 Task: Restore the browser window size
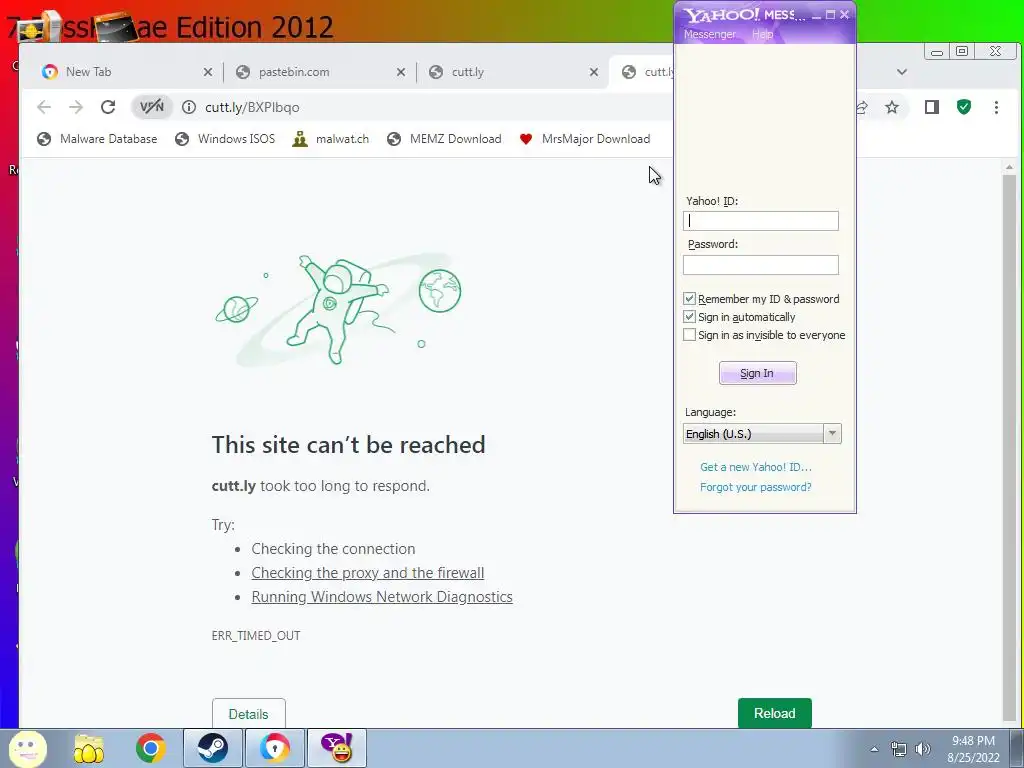pyautogui.click(x=962, y=52)
